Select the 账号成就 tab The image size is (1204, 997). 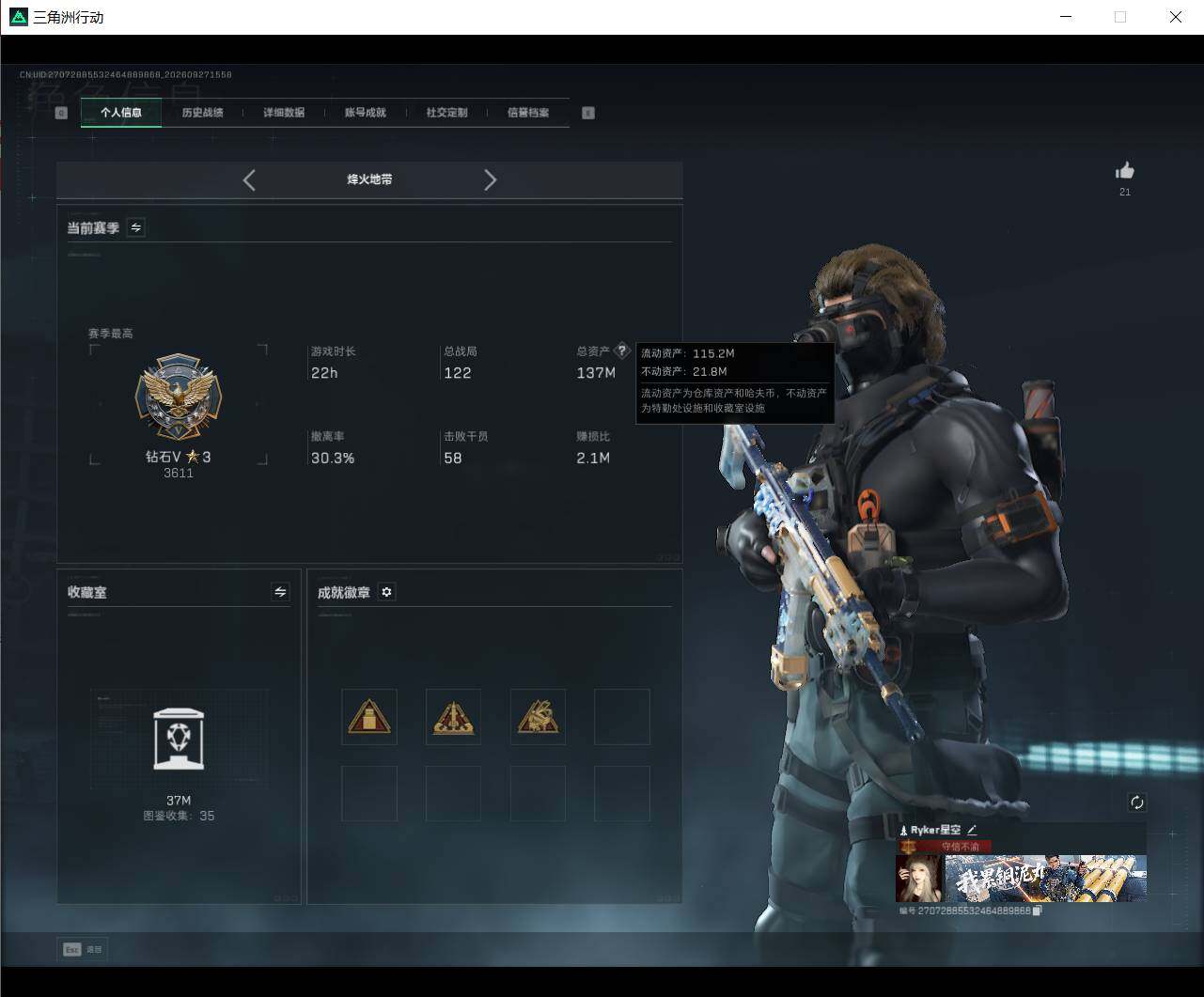click(365, 113)
